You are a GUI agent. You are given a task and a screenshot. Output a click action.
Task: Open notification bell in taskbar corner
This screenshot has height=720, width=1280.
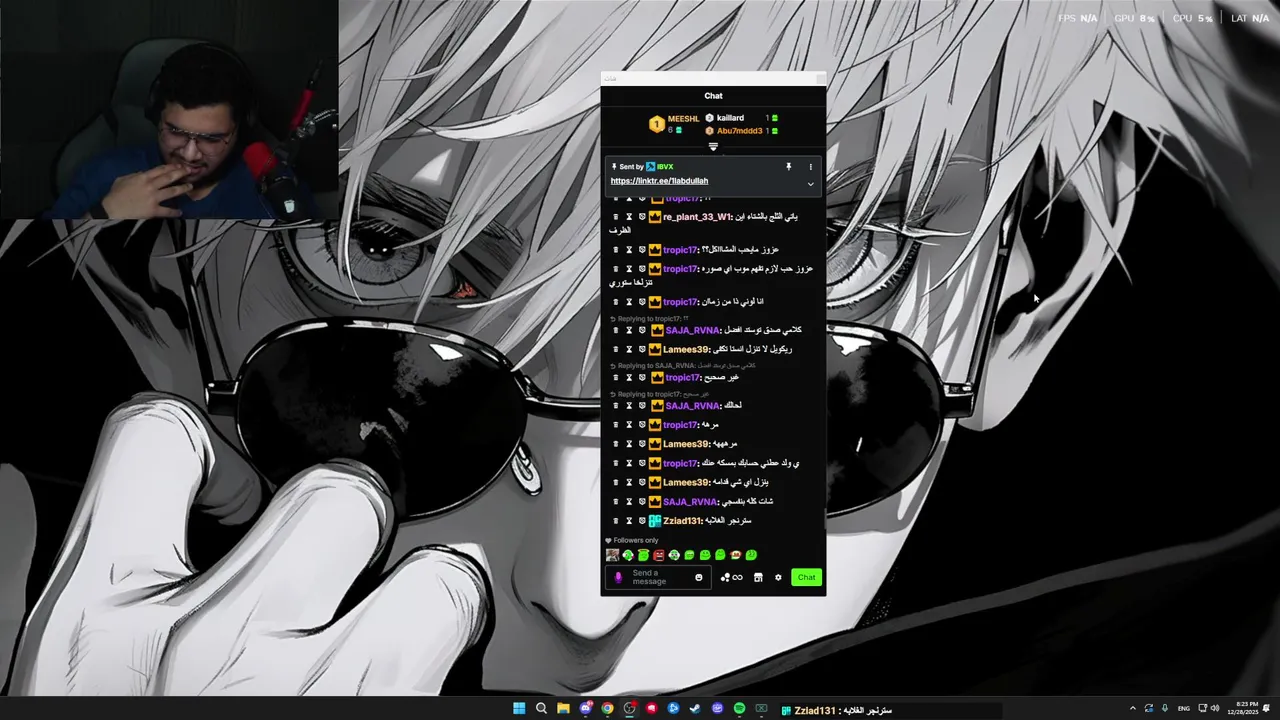coord(1267,709)
